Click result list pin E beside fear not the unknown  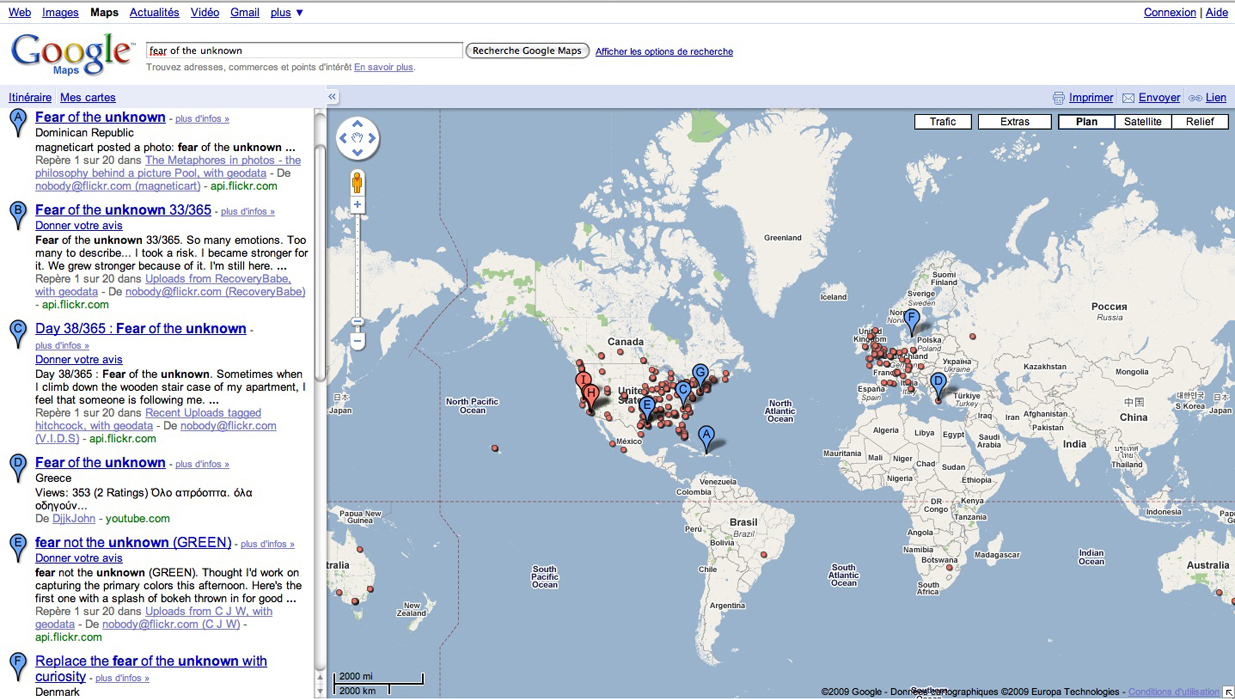[17, 548]
